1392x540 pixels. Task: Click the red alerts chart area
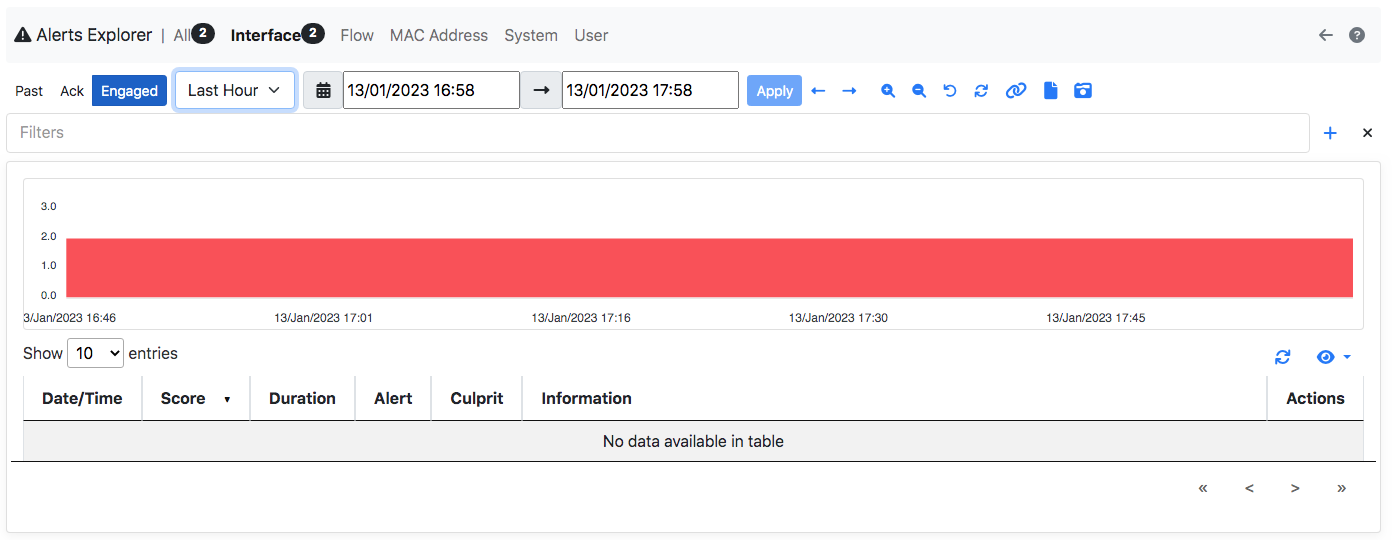(710, 268)
